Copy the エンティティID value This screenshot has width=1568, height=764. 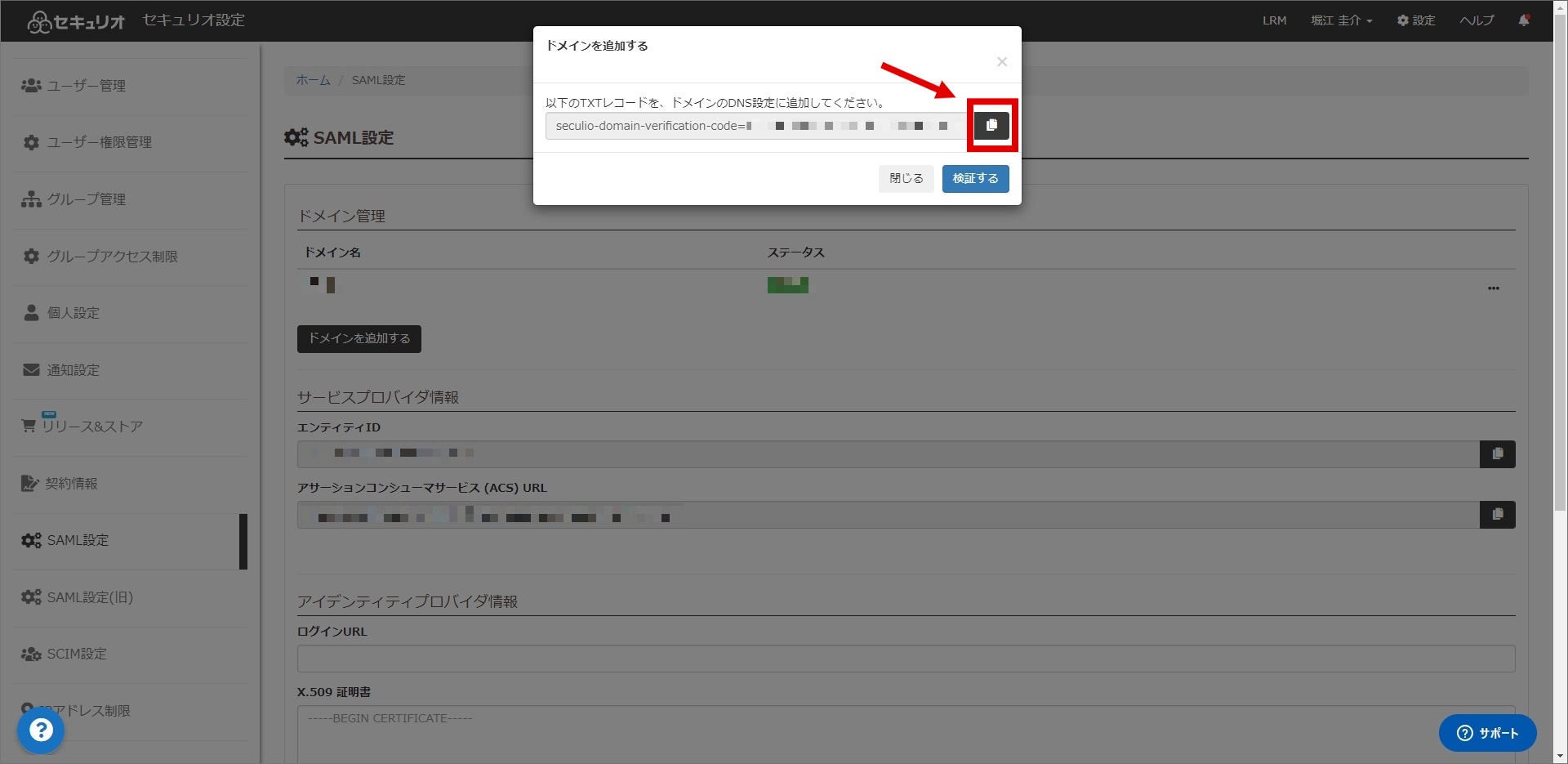coord(1498,454)
